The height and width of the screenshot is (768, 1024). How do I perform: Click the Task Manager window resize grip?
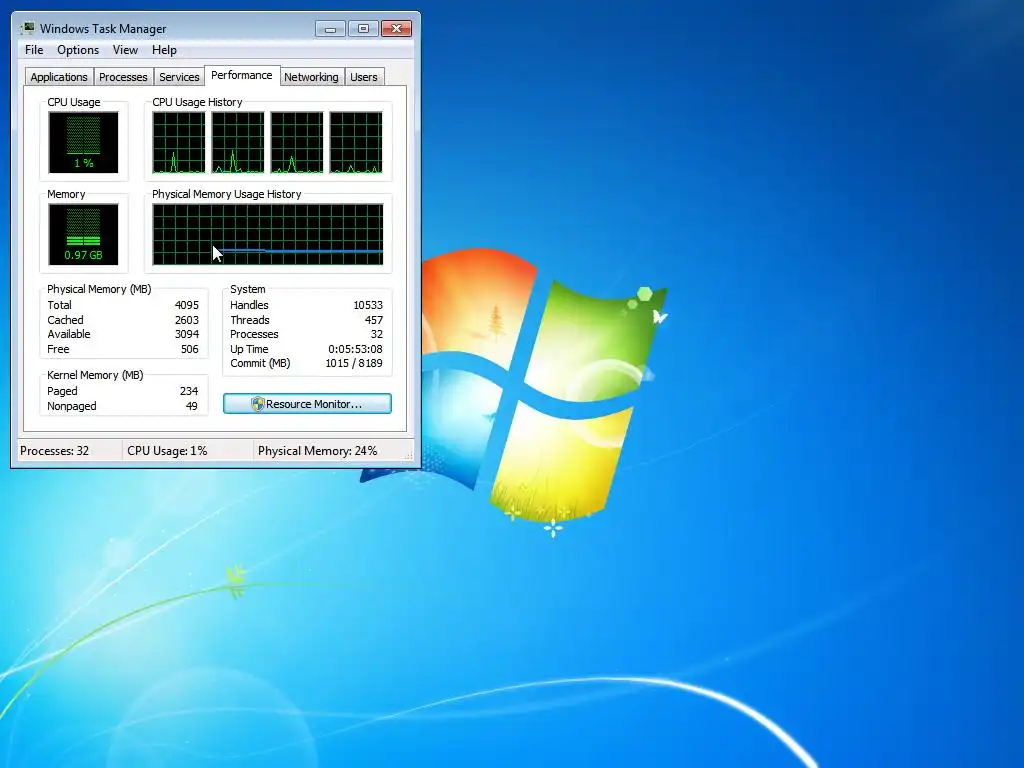click(410, 456)
